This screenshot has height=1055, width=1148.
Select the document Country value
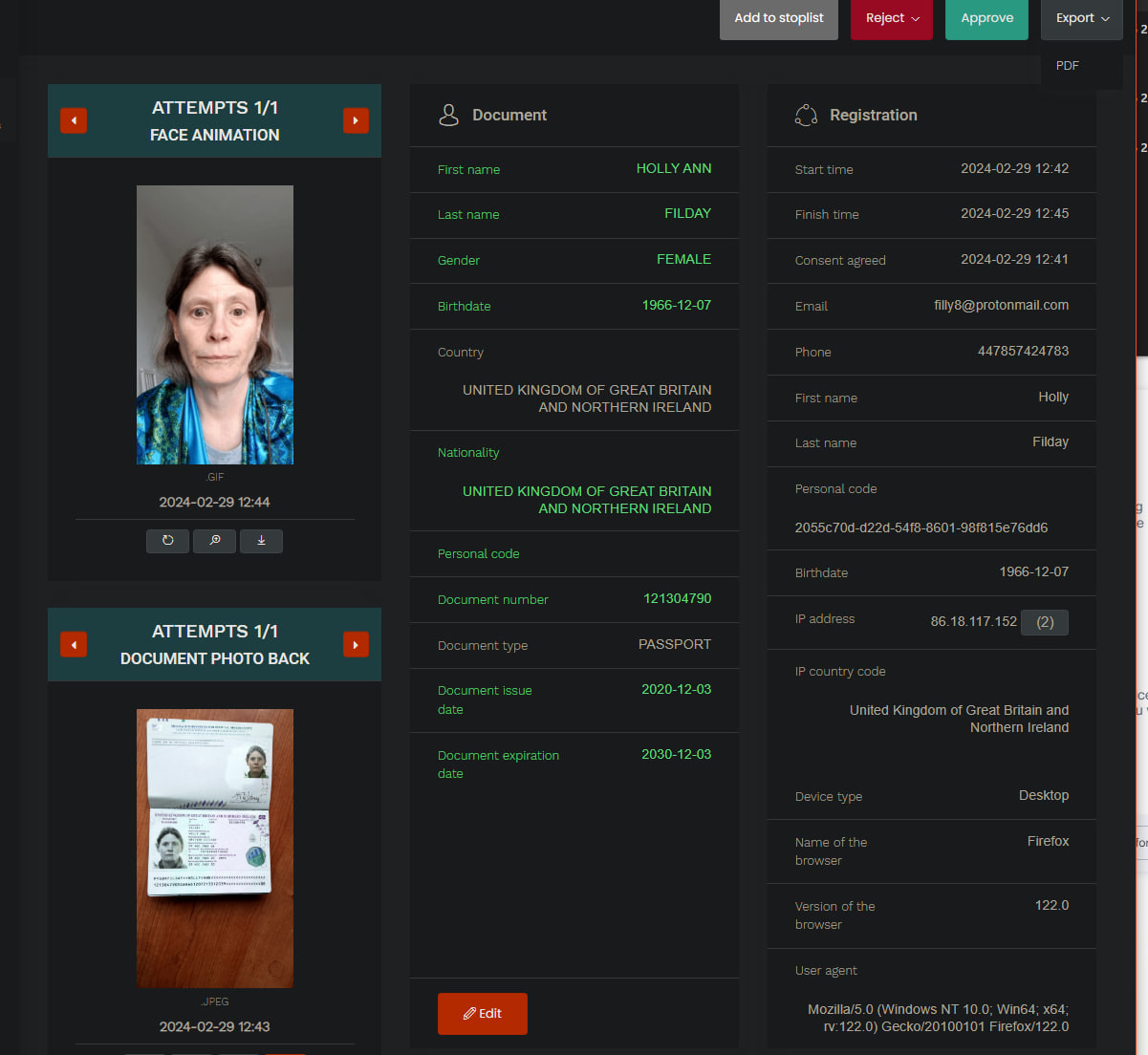[x=587, y=398]
